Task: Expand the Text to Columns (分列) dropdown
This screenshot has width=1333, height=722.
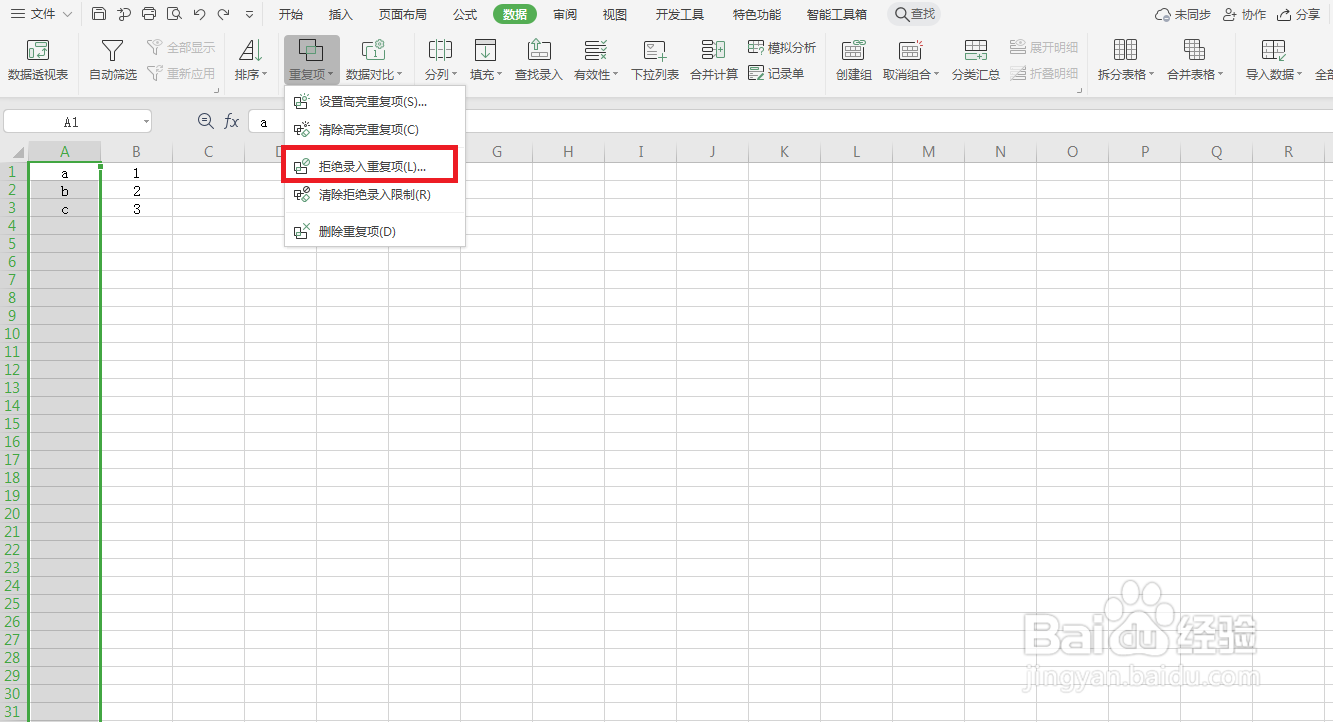Action: 454,75
